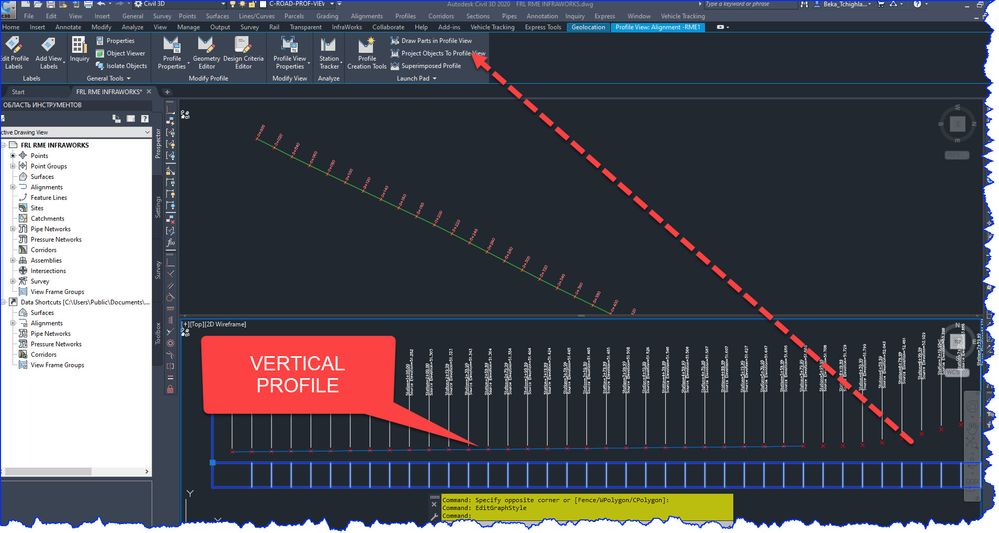Select Pressure Networks under Data Shortcuts
Screen dimensions: 999x533
pos(55,344)
